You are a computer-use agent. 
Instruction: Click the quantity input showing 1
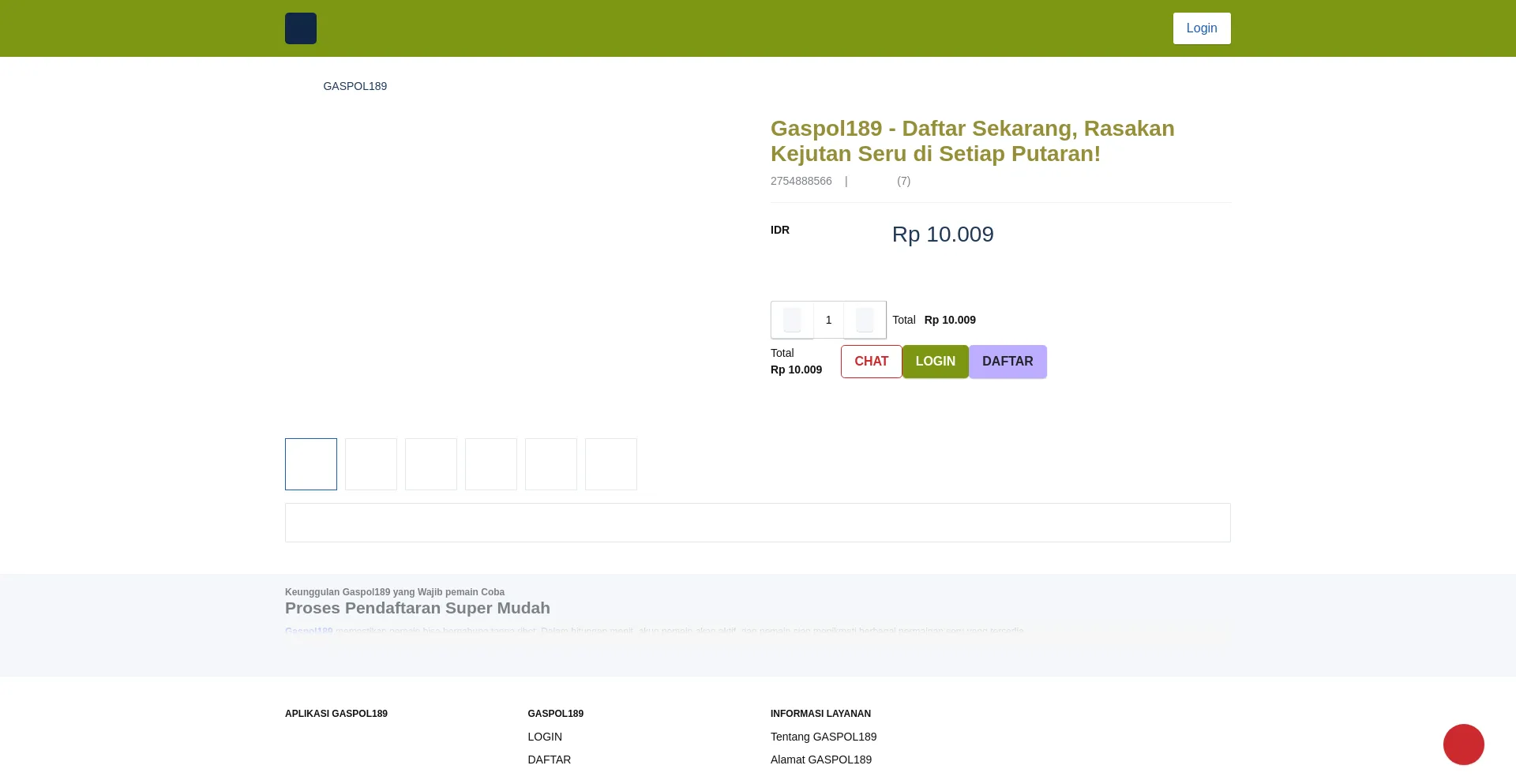[828, 320]
